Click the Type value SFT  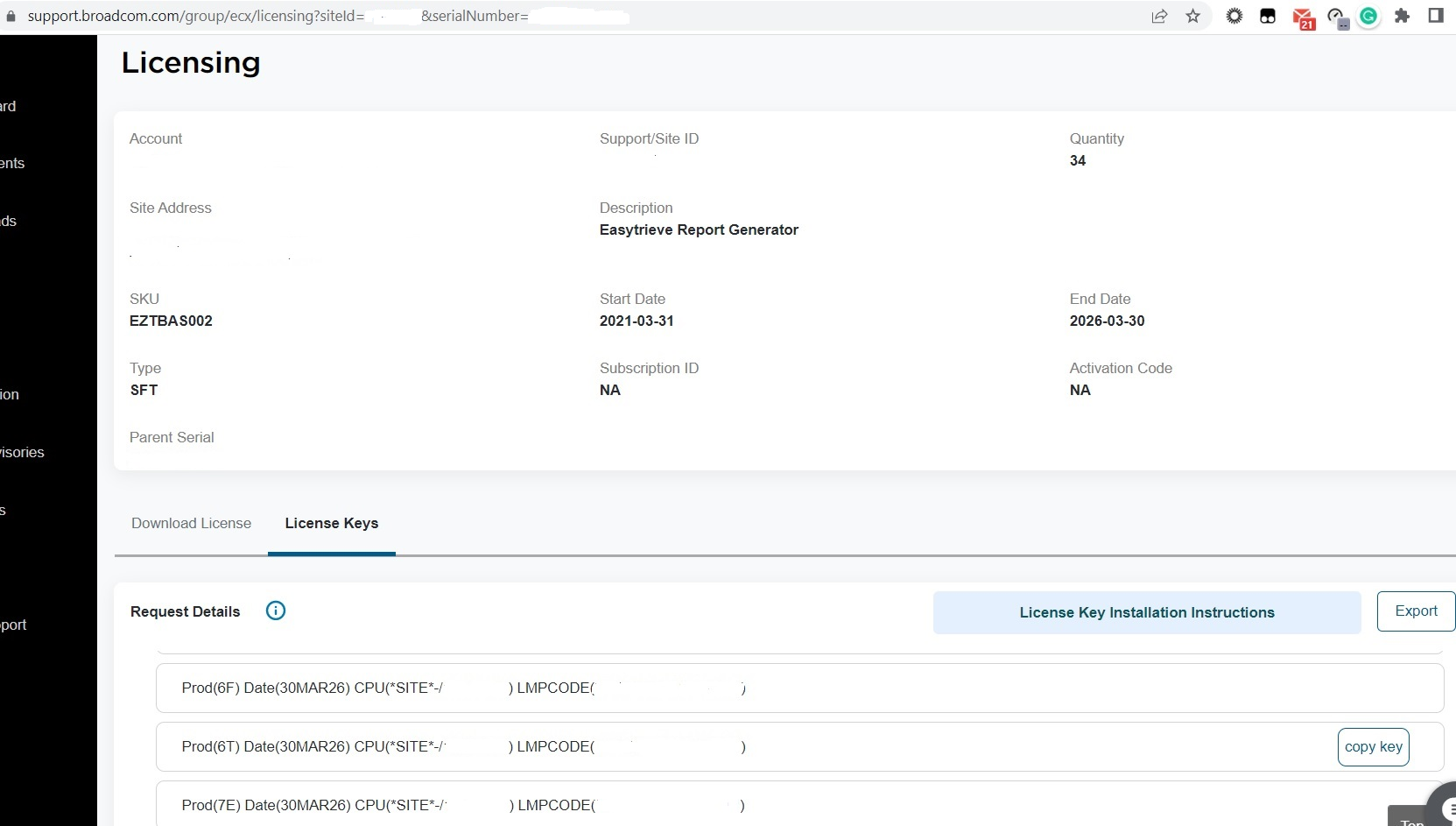tap(144, 390)
